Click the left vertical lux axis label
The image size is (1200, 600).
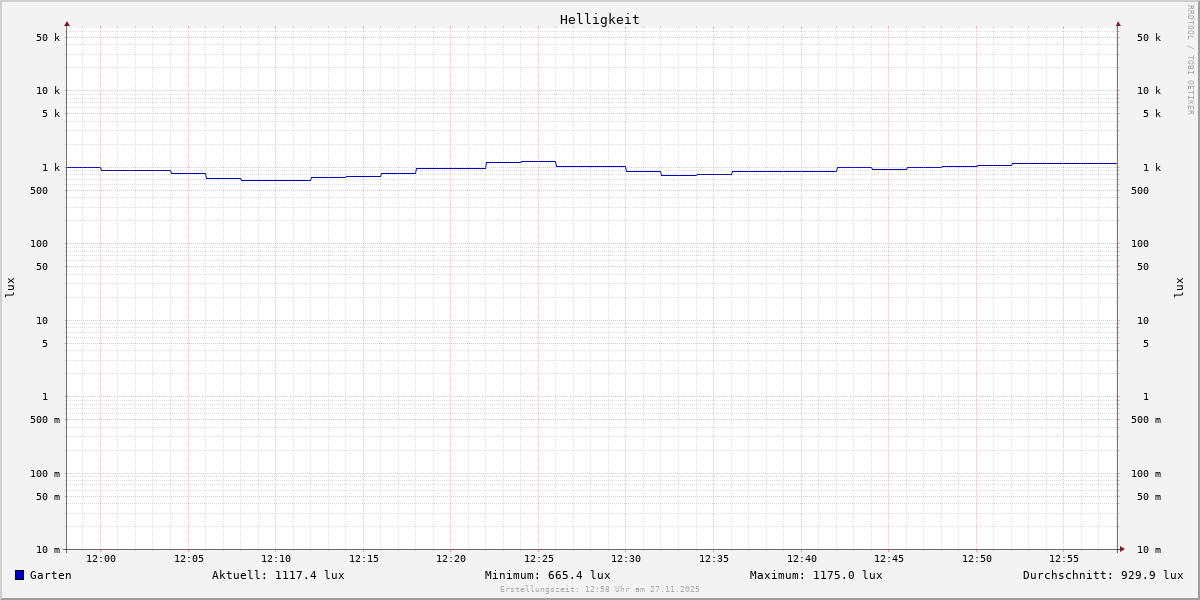pyautogui.click(x=10, y=287)
